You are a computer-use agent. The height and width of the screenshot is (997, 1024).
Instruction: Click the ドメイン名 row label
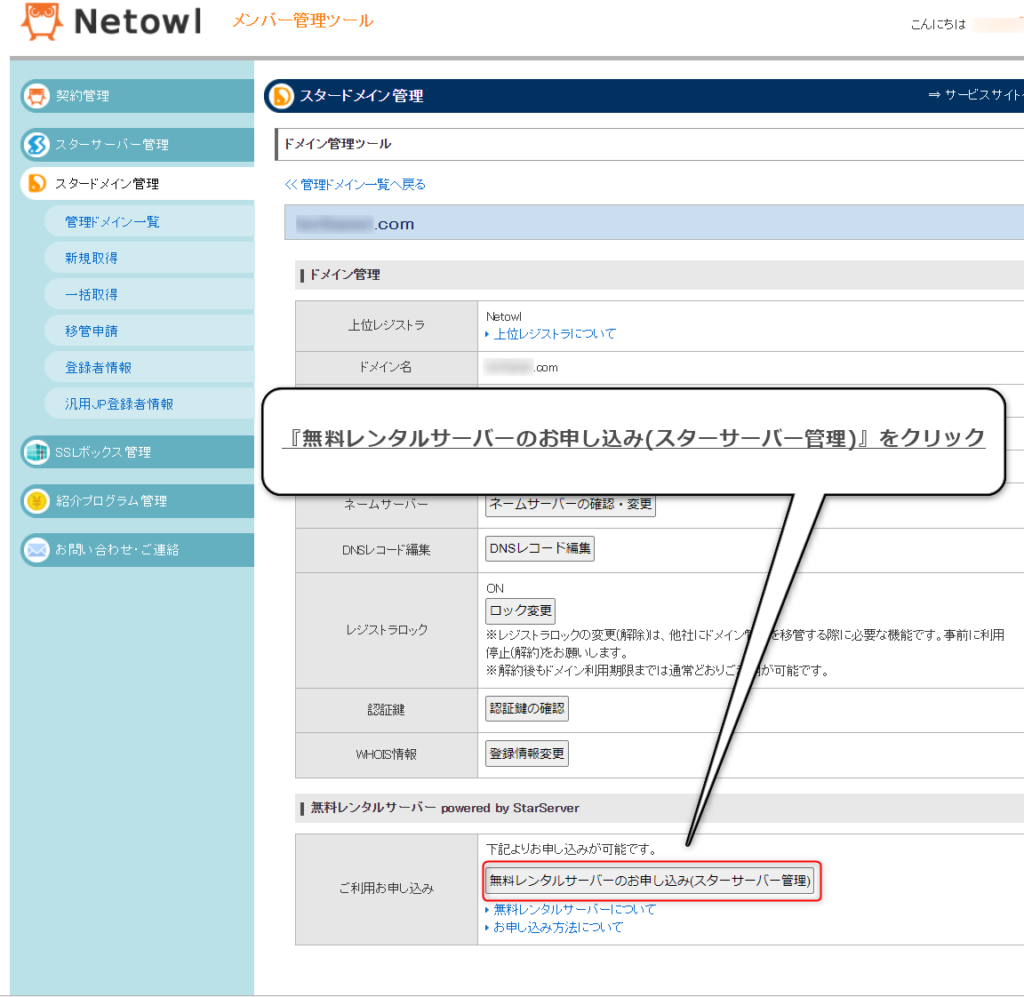[x=385, y=367]
